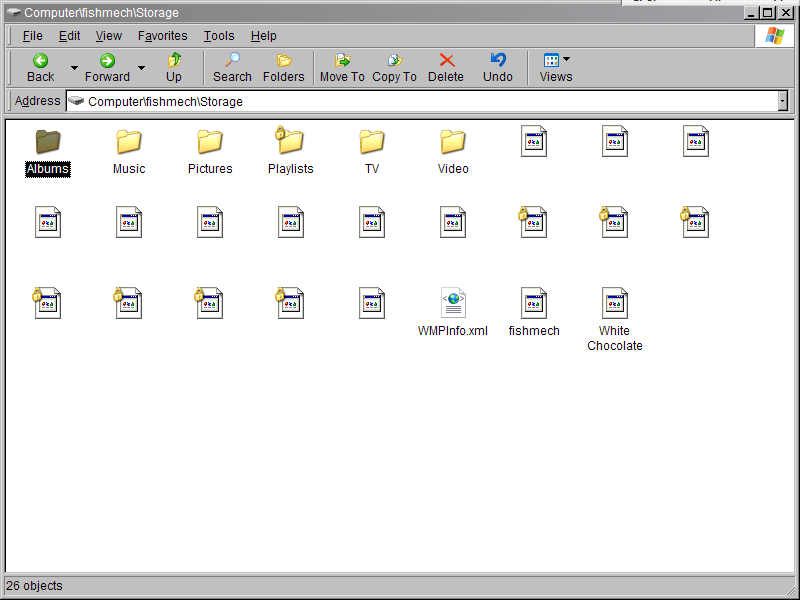800x600 pixels.
Task: Click the Move To toolbar button
Action: click(342, 68)
